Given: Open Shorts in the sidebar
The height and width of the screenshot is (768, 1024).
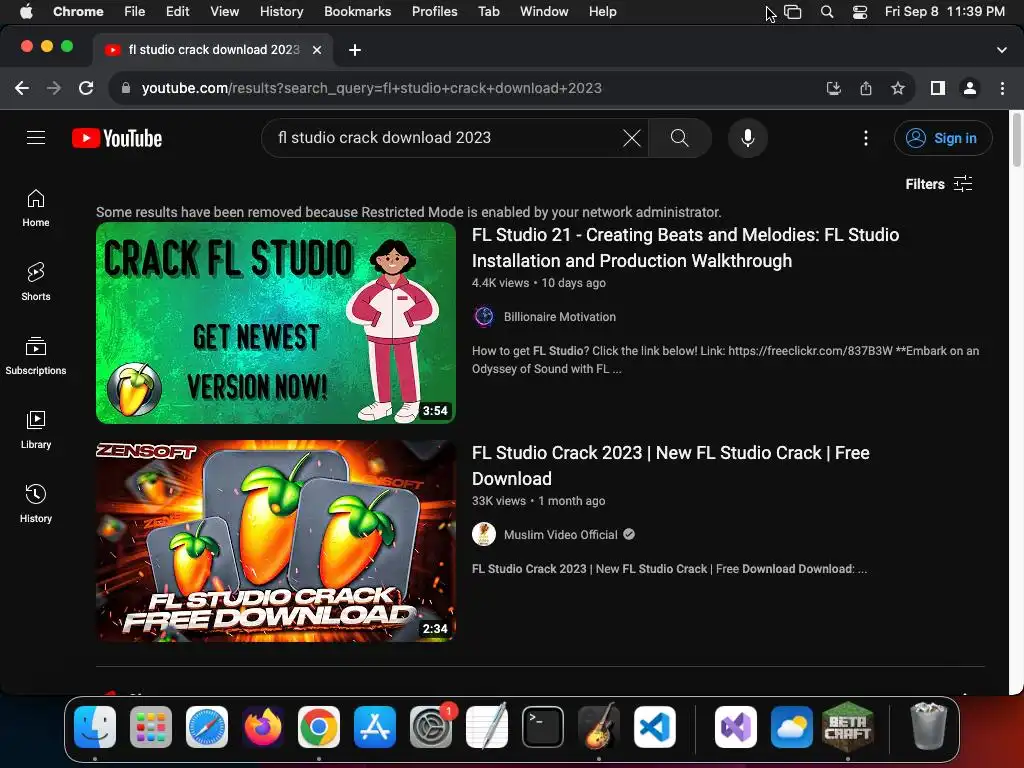Looking at the screenshot, I should 36,281.
